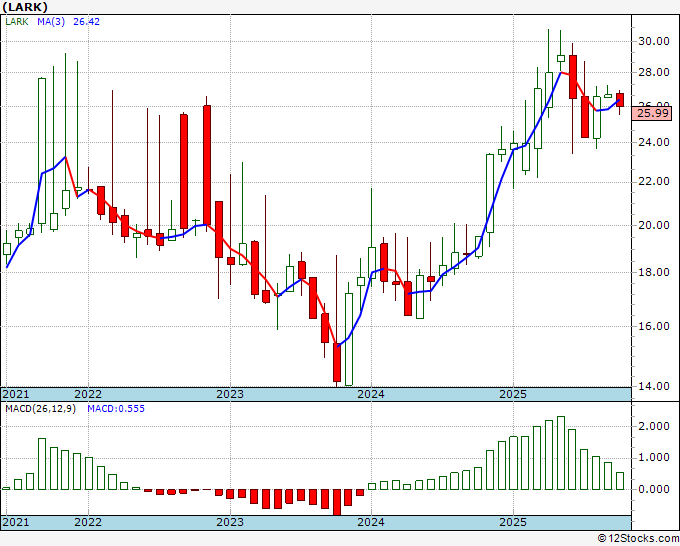The width and height of the screenshot is (680, 546).
Task: Click the MA(3) indicator label
Action: (x=51, y=22)
